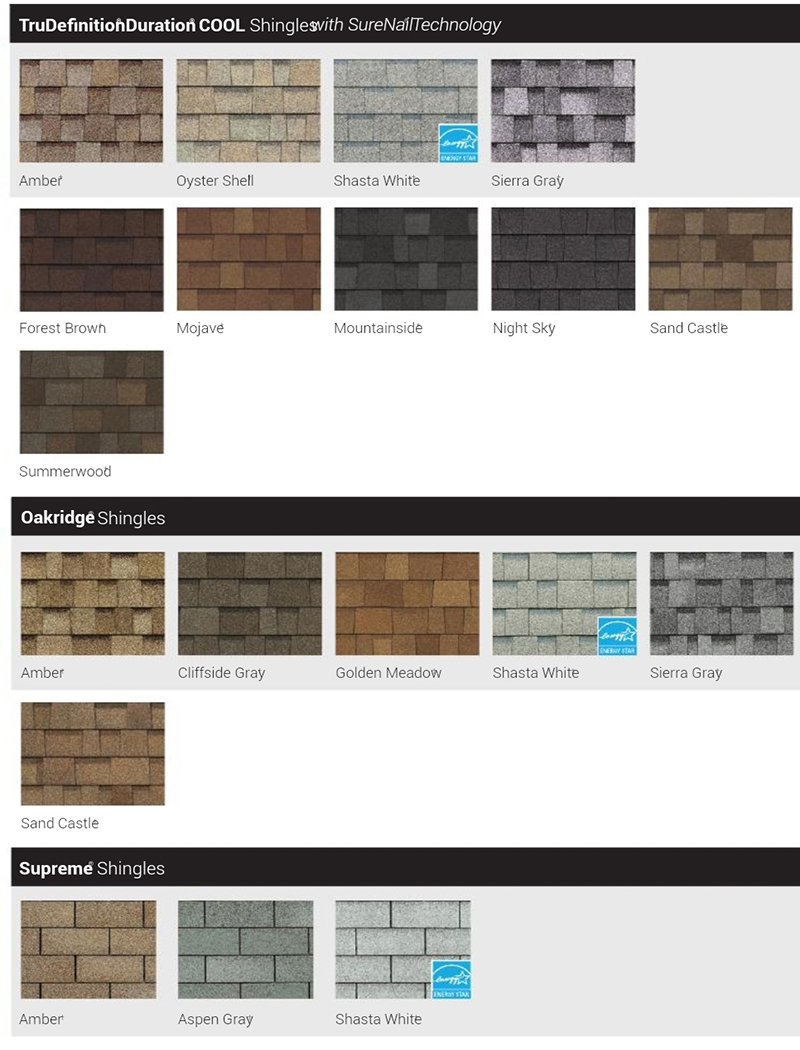Open the Summerwood shingle sample image
This screenshot has width=800, height=1050.
[91, 402]
